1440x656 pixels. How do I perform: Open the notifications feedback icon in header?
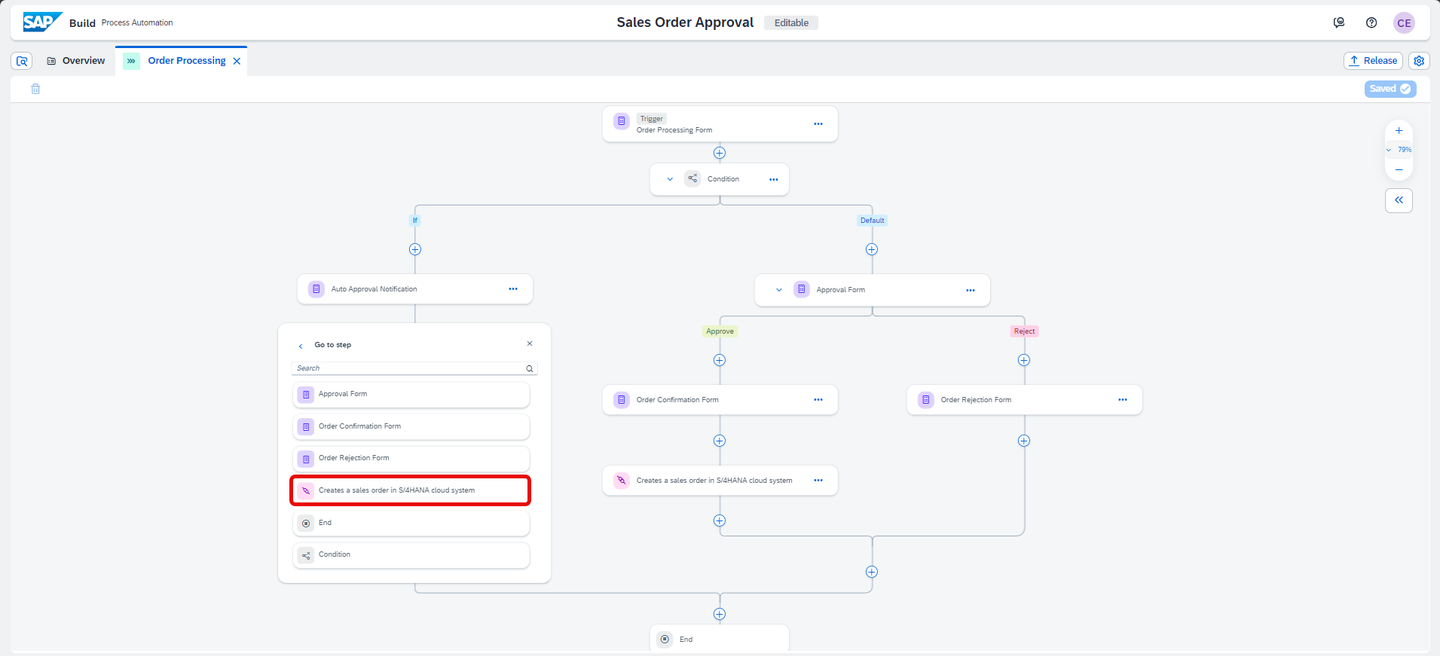pyautogui.click(x=1339, y=22)
